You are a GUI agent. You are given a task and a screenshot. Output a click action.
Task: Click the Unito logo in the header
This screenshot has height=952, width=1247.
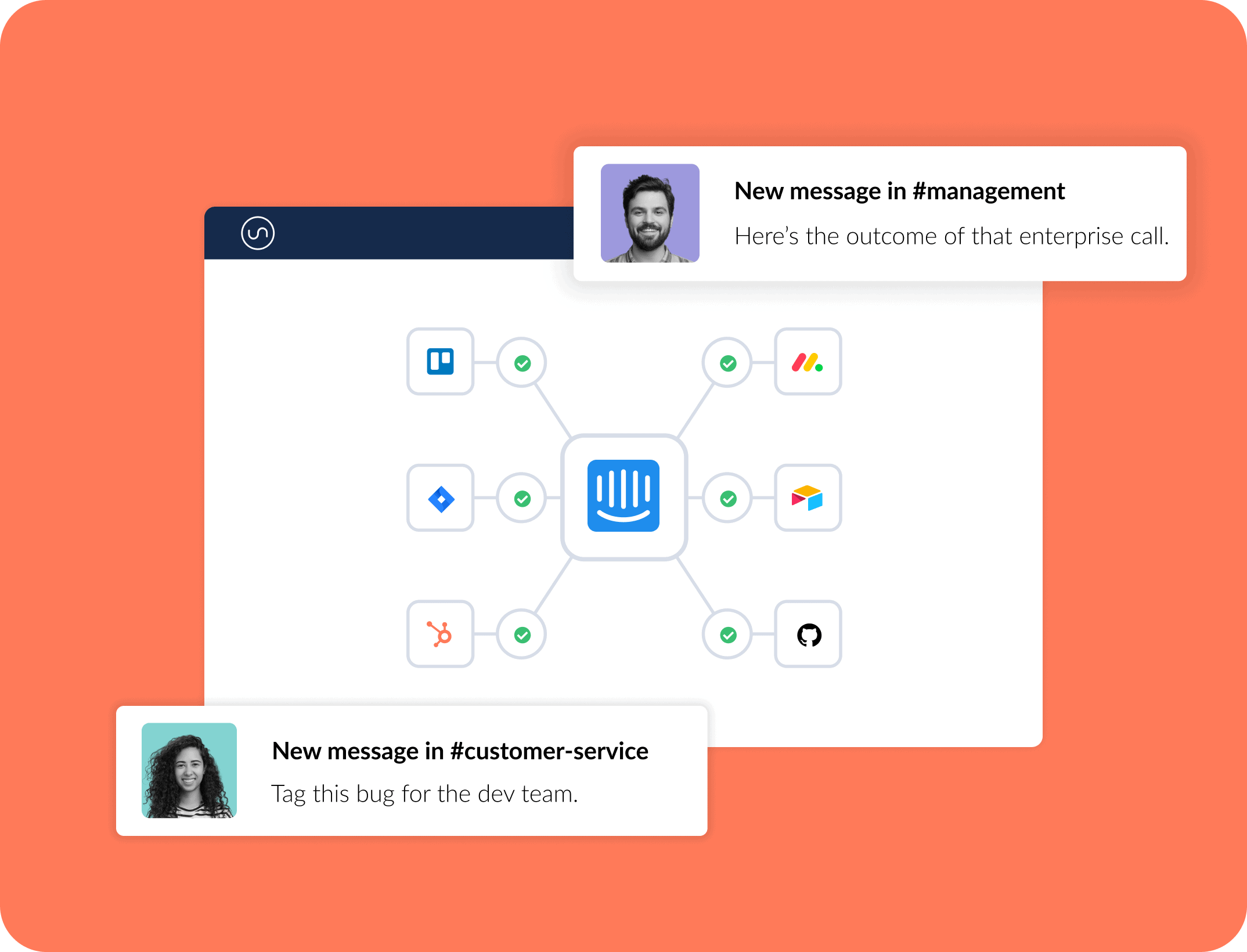point(258,233)
